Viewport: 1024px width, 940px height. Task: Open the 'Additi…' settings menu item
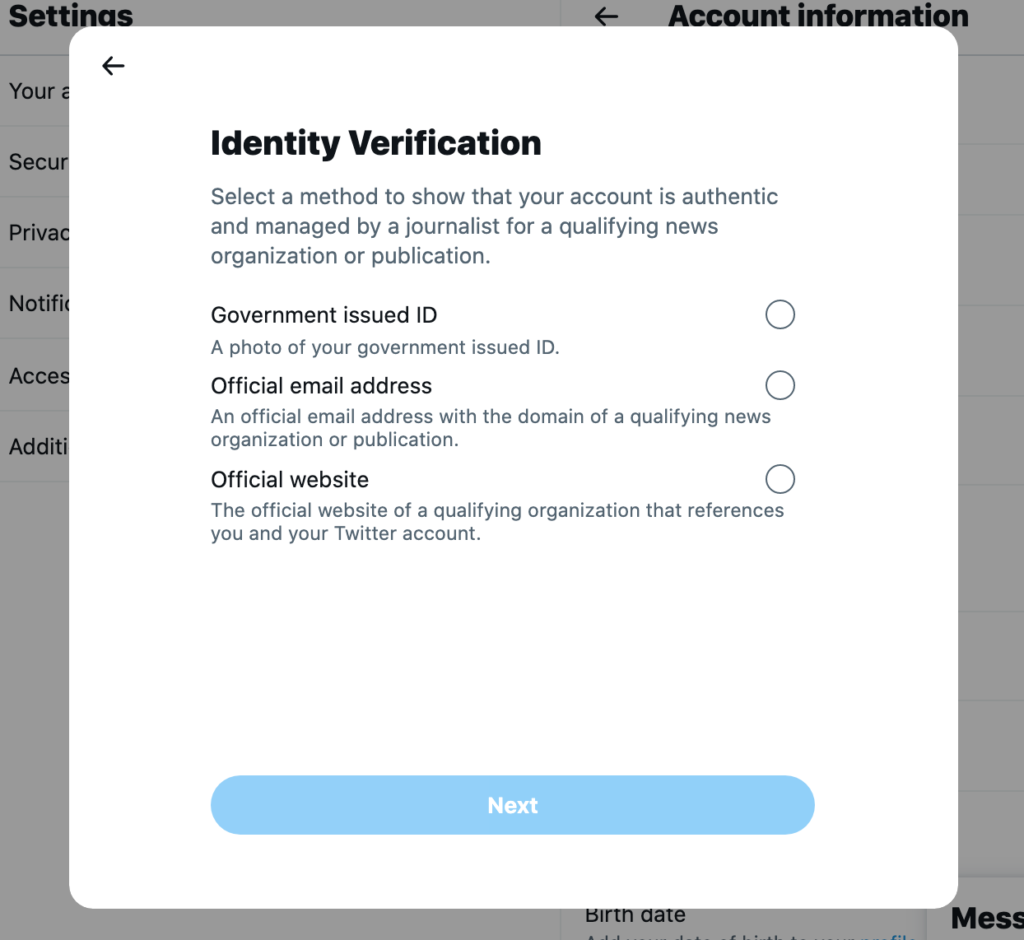[x=35, y=446]
